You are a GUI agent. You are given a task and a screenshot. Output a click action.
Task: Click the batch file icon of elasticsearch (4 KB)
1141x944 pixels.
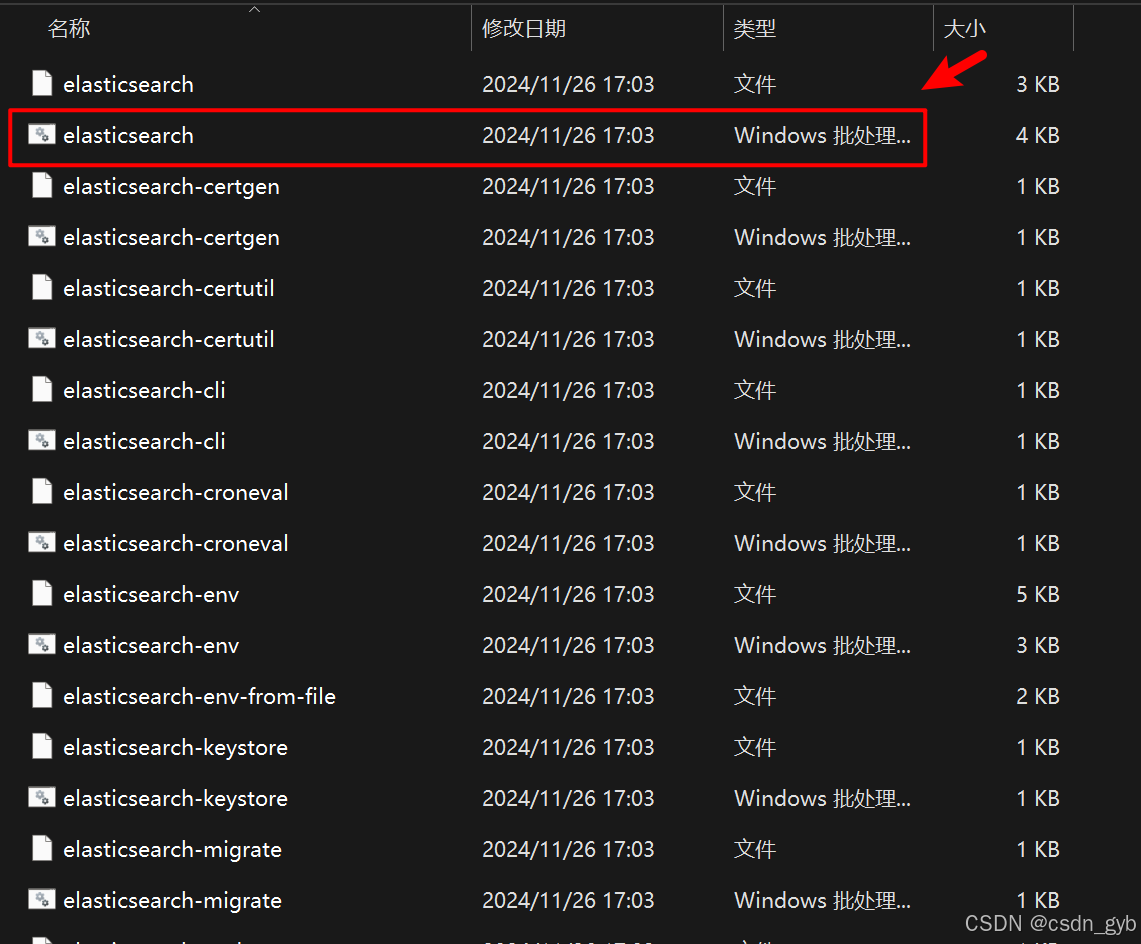(42, 135)
